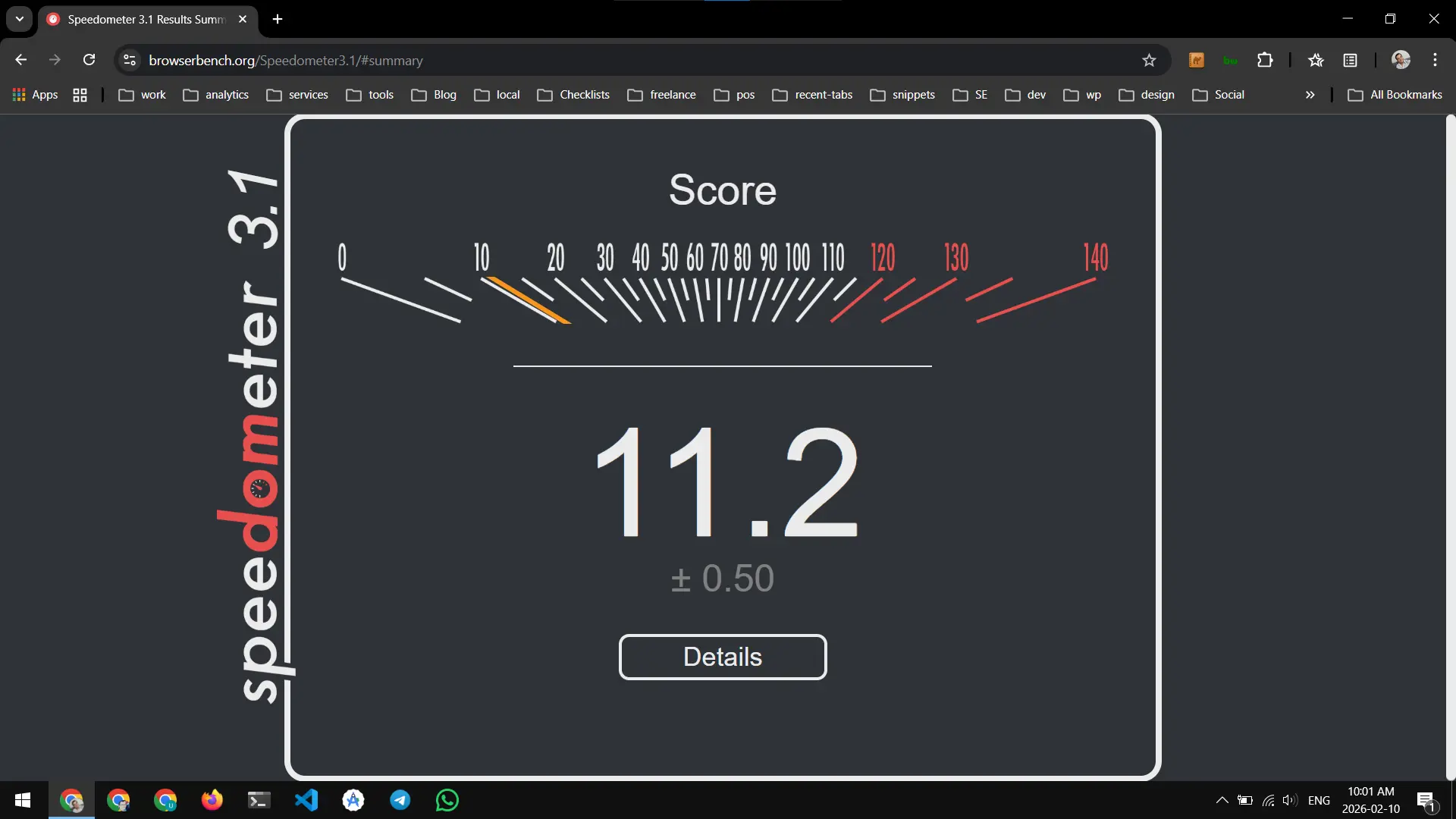
Task: Expand the hidden bookmarks chevron
Action: click(x=1310, y=95)
